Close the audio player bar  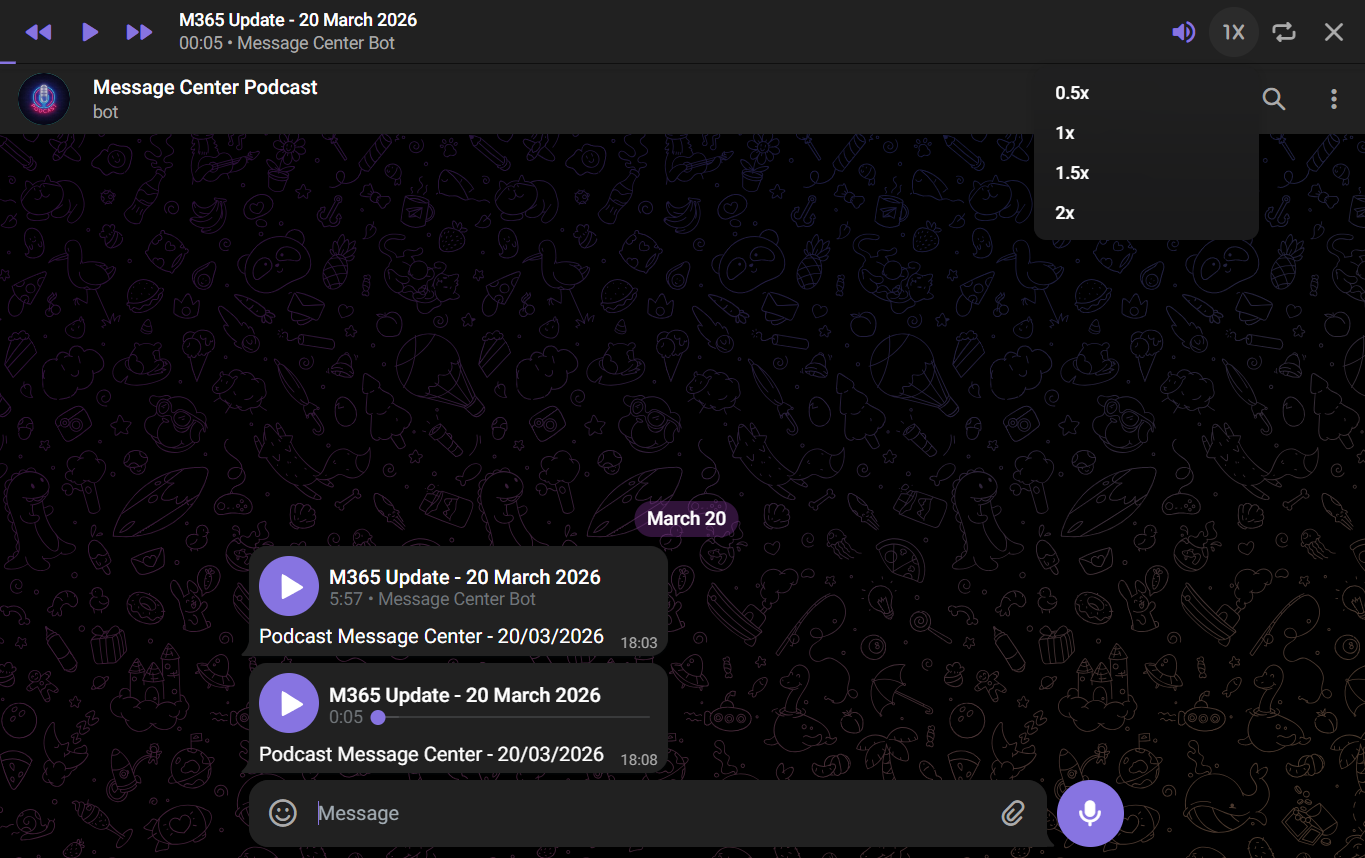(1334, 32)
